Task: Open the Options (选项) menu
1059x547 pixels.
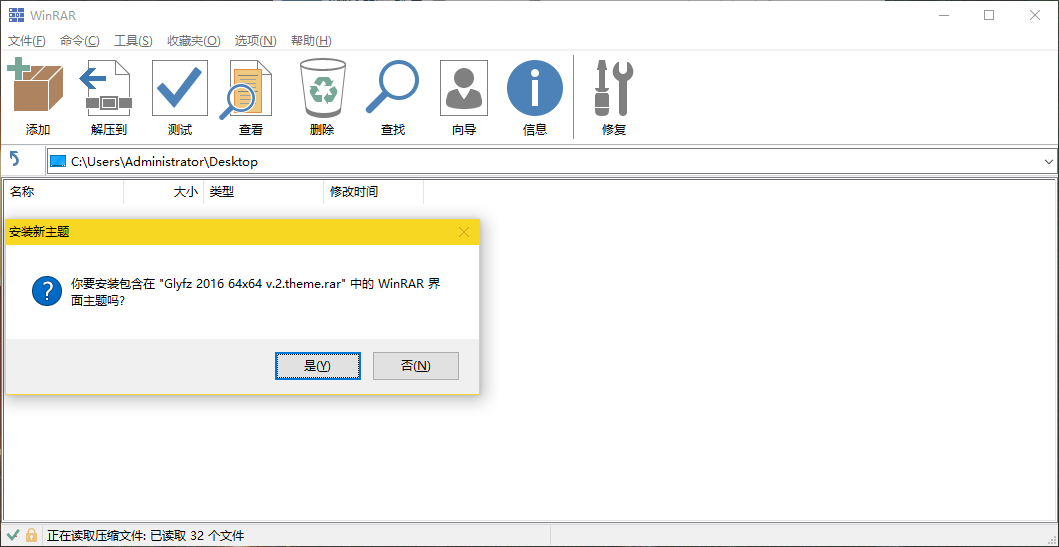Action: [x=255, y=41]
